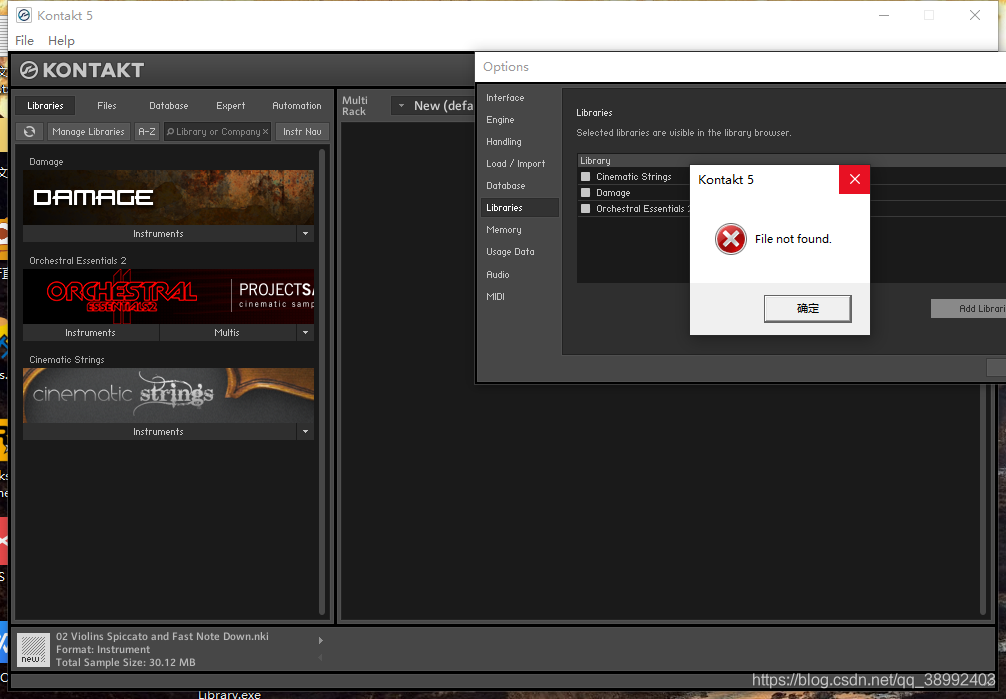This screenshot has height=699, width=1006.
Task: Select MIDI in Options sidebar
Action: tap(495, 297)
